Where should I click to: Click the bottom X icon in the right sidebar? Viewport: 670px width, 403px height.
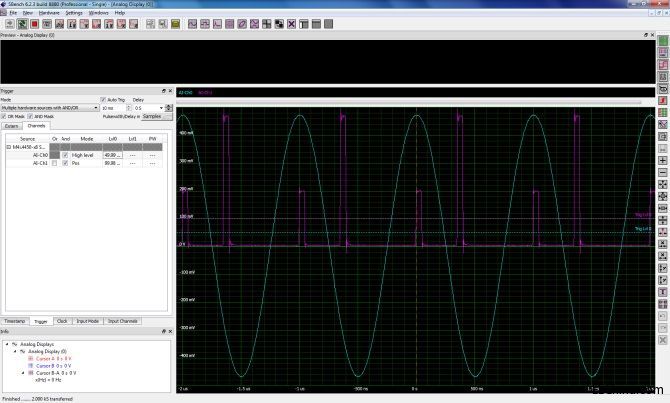663,340
